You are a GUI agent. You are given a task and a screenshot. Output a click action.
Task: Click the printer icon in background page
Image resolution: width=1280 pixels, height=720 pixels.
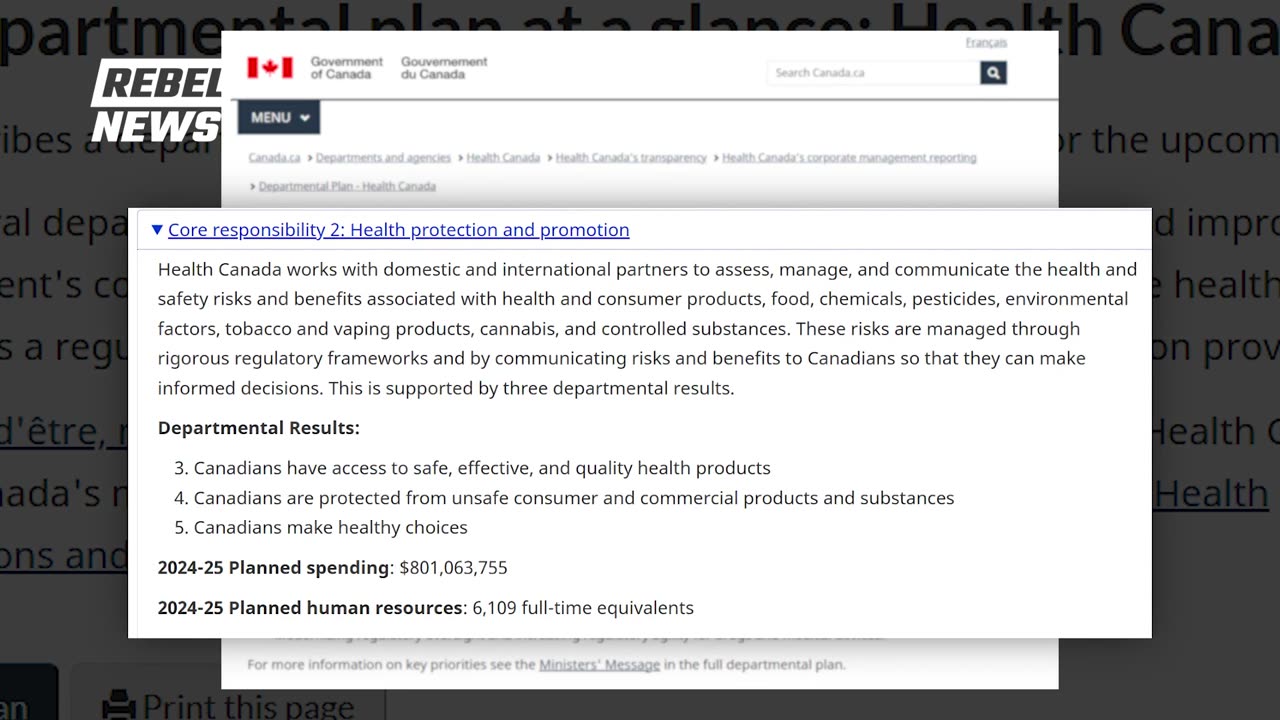(119, 706)
